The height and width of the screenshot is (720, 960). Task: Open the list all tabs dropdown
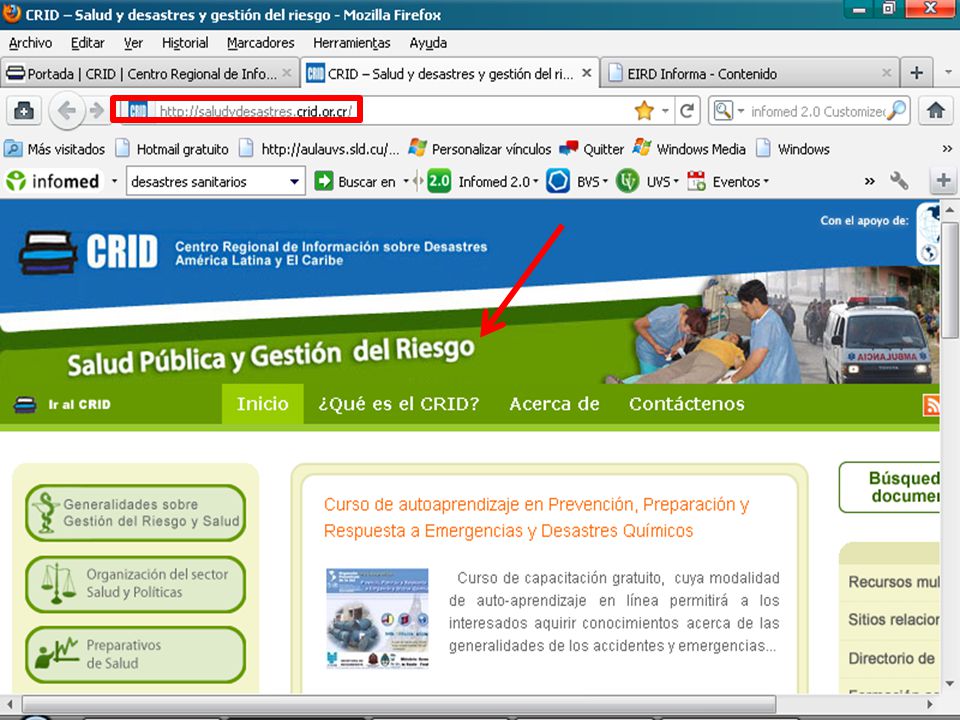point(948,73)
